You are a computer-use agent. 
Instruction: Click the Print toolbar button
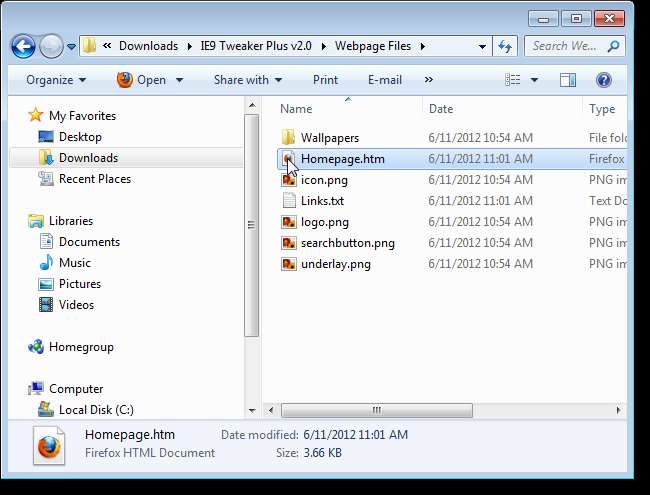pyautogui.click(x=325, y=80)
